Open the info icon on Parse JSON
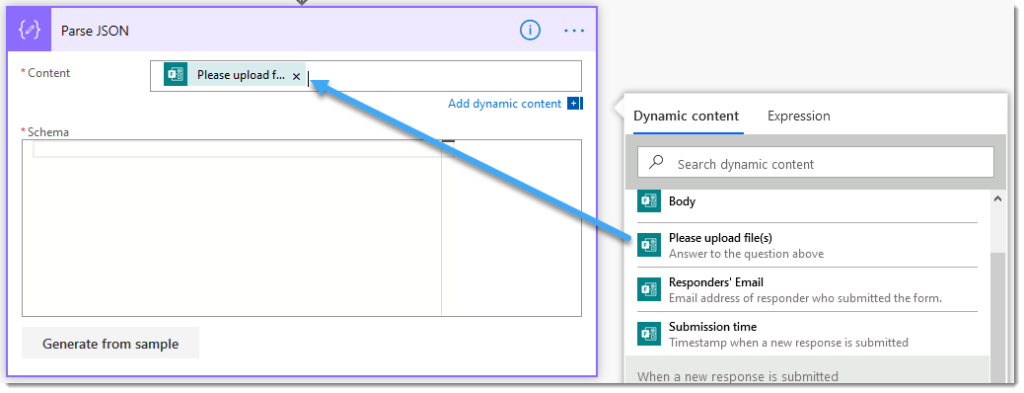 click(x=530, y=30)
